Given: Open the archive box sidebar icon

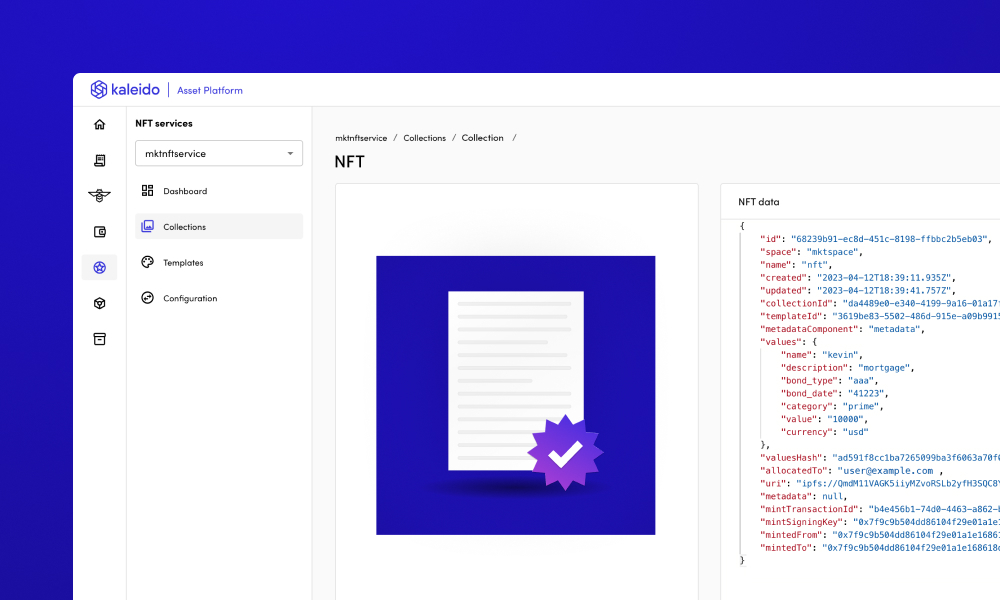Looking at the screenshot, I should click(99, 339).
